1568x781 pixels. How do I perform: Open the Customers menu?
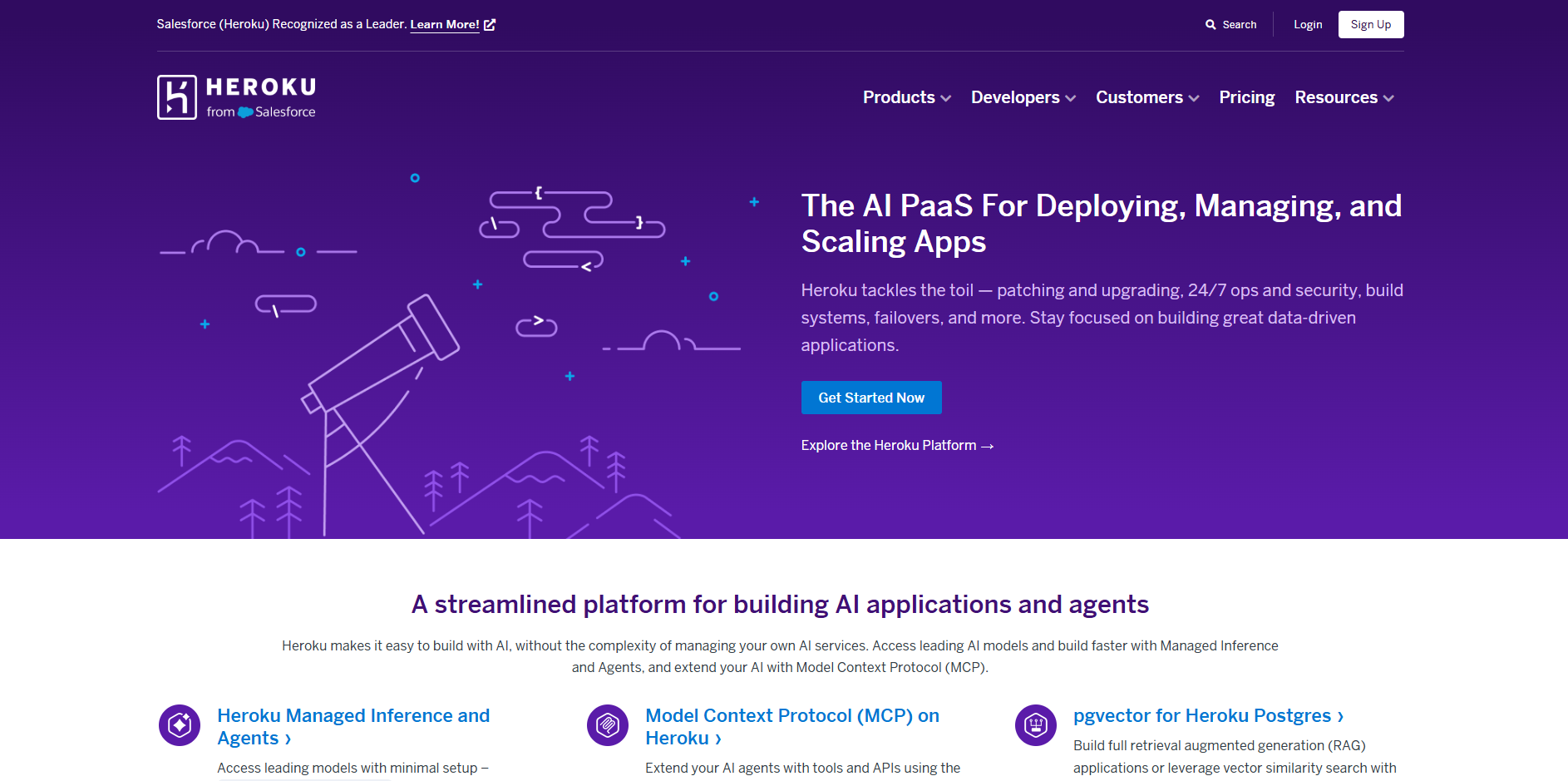[x=1139, y=97]
